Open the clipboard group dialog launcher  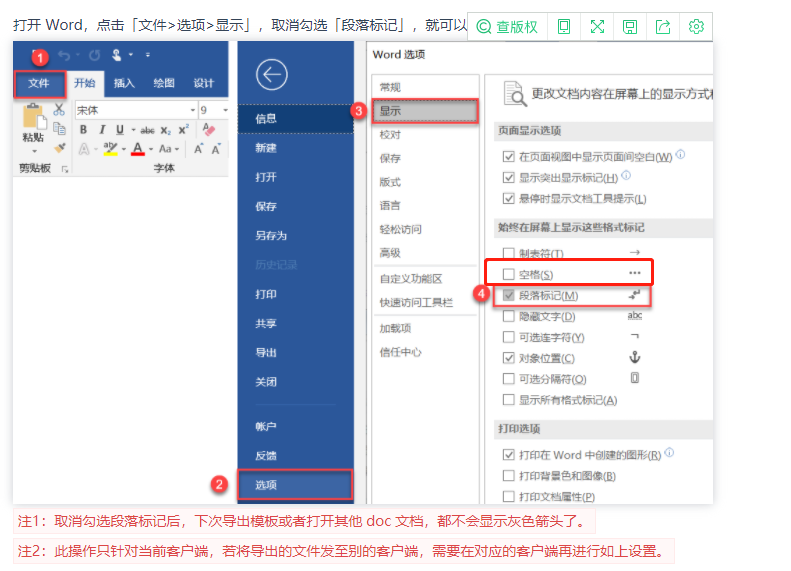(65, 169)
